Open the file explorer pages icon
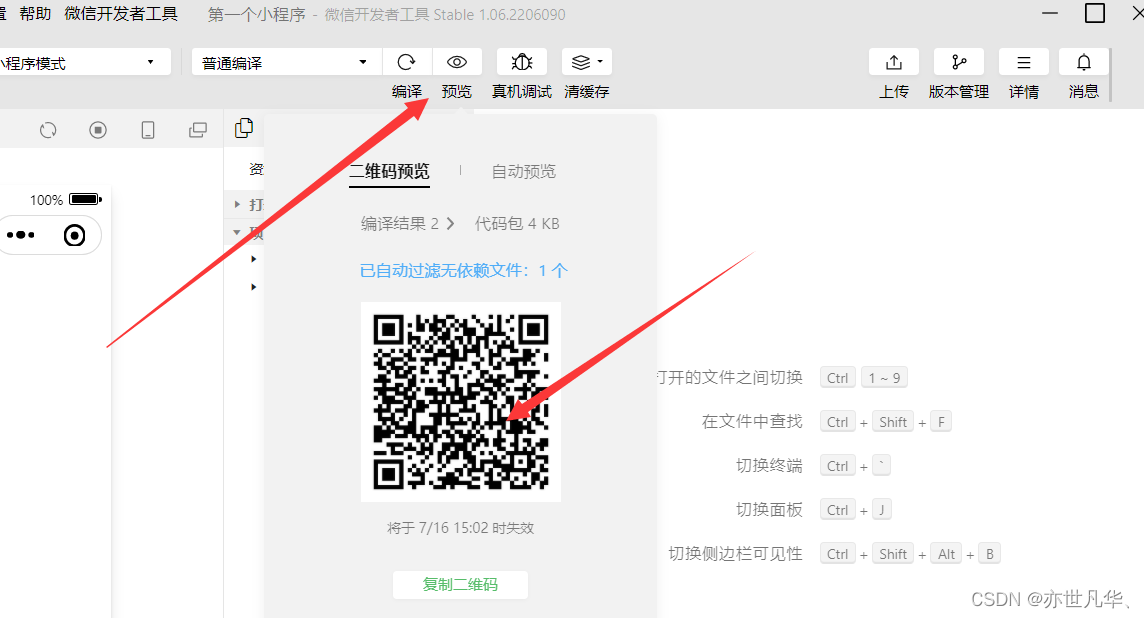This screenshot has height=618, width=1144. (x=244, y=128)
